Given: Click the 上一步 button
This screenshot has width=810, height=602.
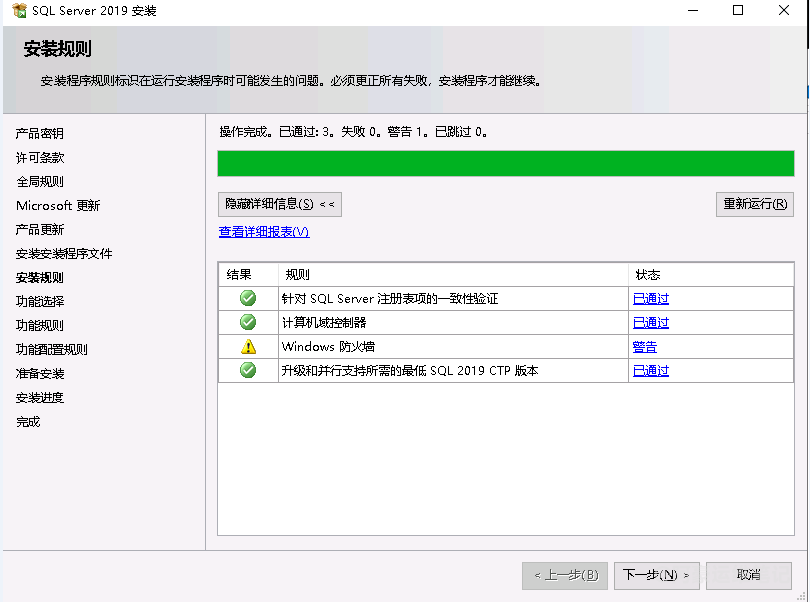Looking at the screenshot, I should click(x=565, y=575).
